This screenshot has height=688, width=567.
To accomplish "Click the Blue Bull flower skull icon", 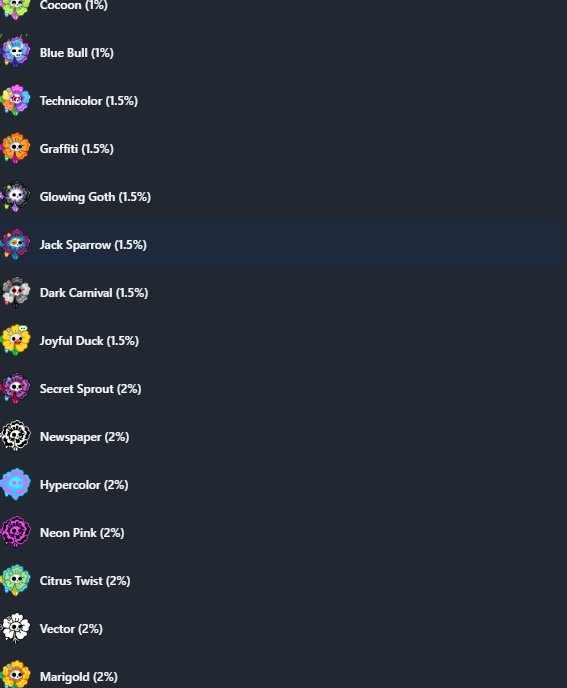I will [16, 52].
